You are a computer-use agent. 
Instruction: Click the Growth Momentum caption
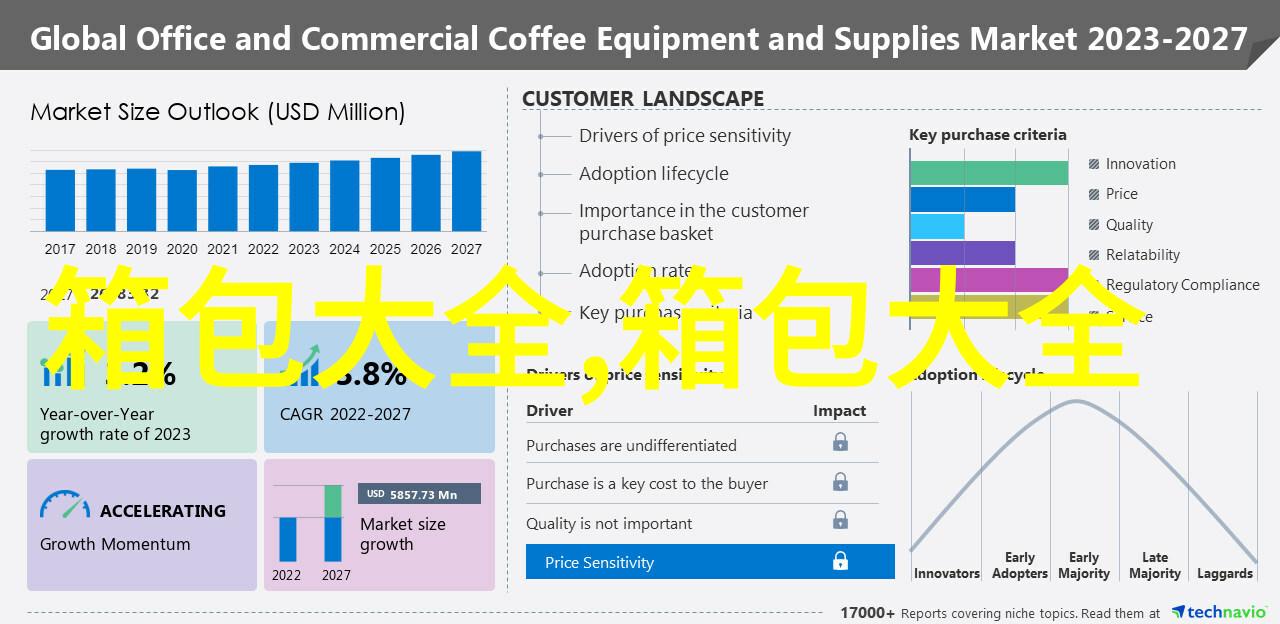[115, 544]
